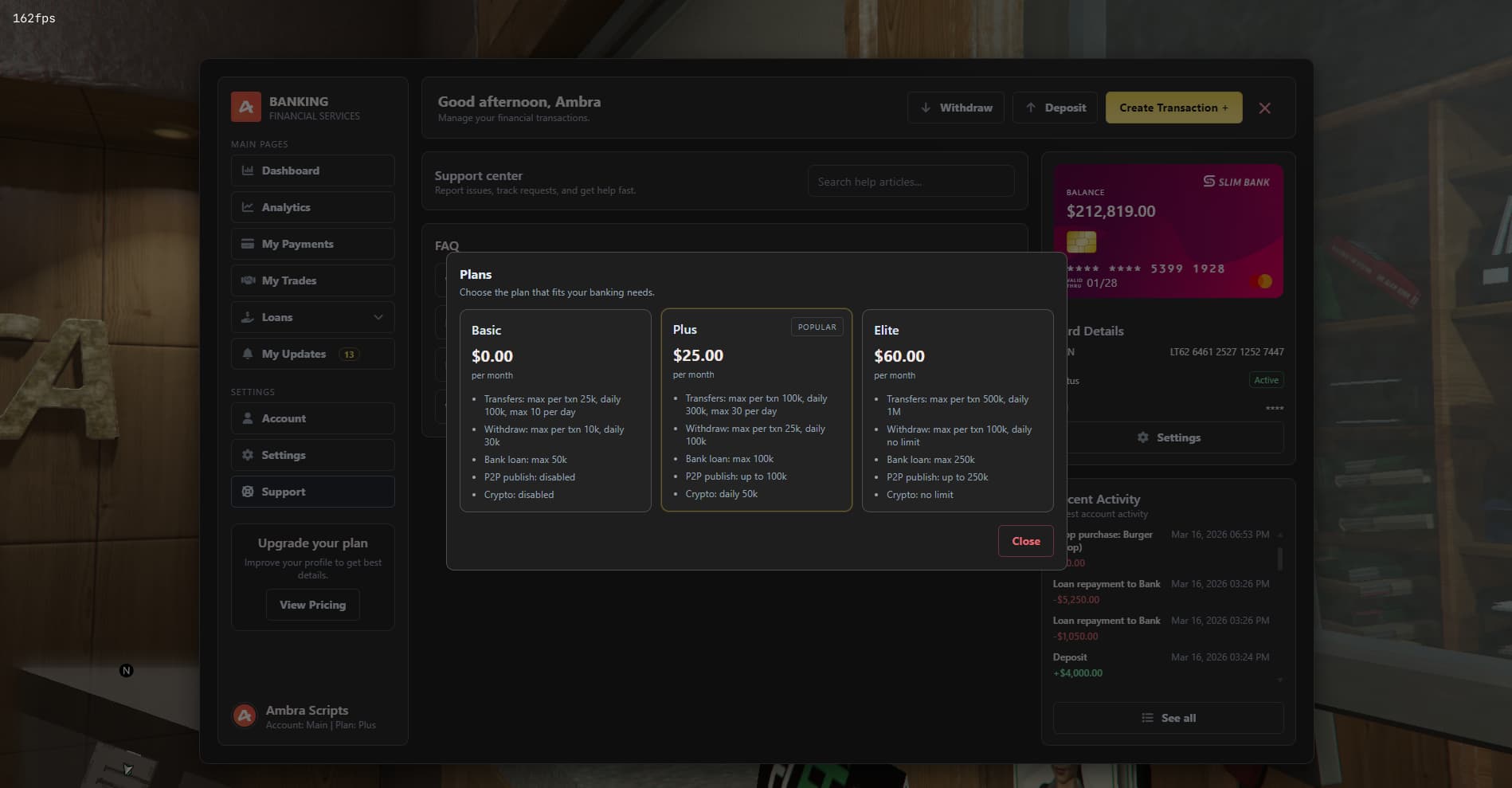Click the Support lifebuoy icon

[x=248, y=492]
